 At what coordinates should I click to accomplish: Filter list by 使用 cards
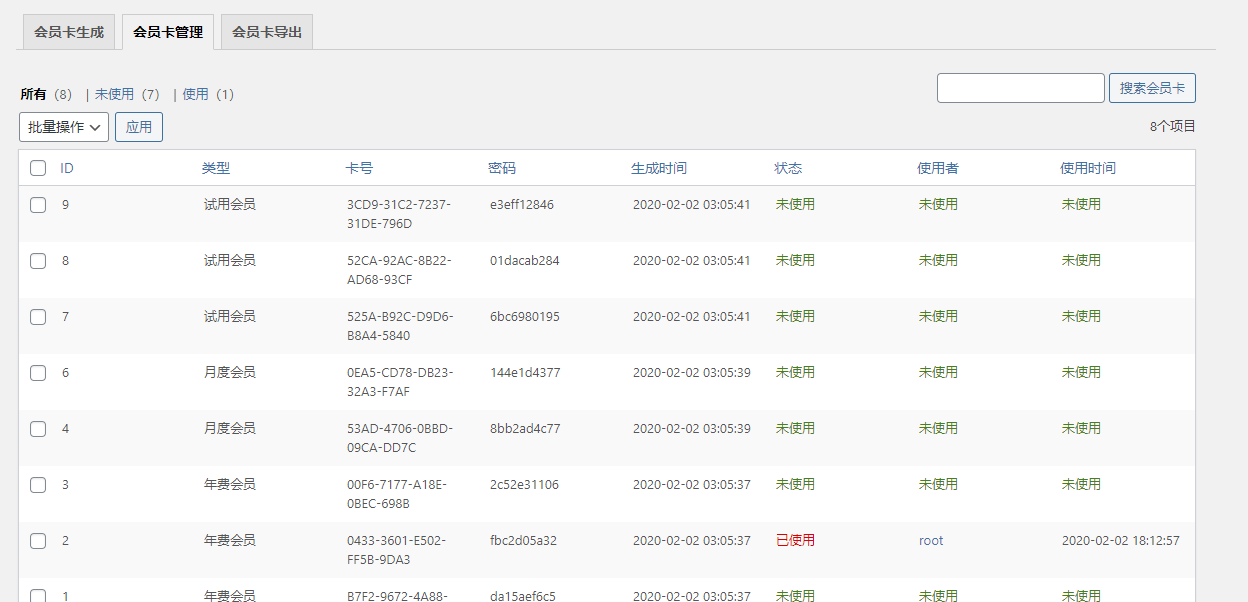point(195,94)
